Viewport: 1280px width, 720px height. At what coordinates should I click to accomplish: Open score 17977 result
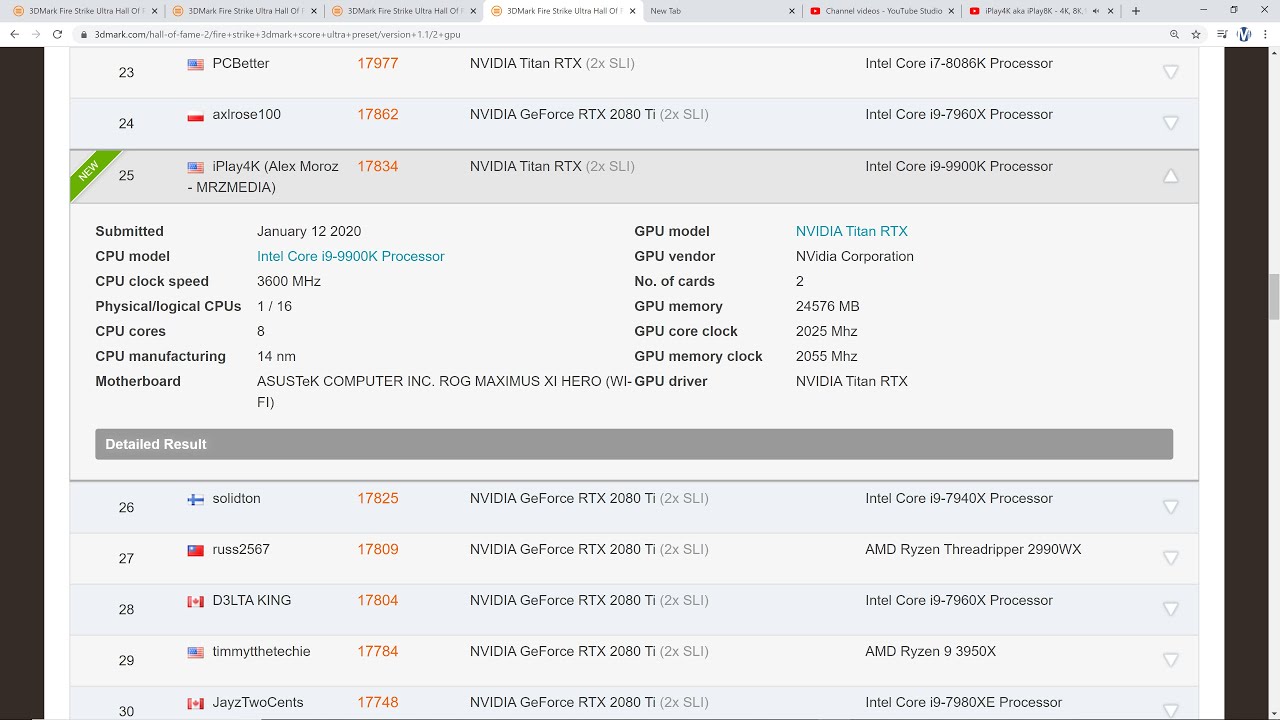pyautogui.click(x=378, y=63)
